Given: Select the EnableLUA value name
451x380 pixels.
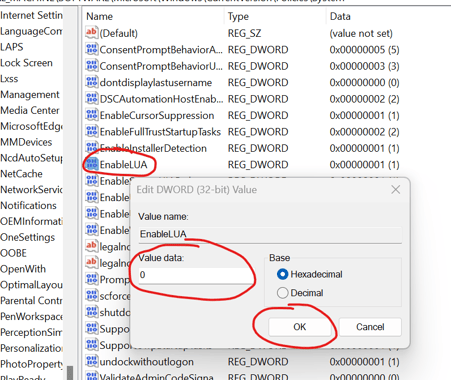Looking at the screenshot, I should point(123,165).
